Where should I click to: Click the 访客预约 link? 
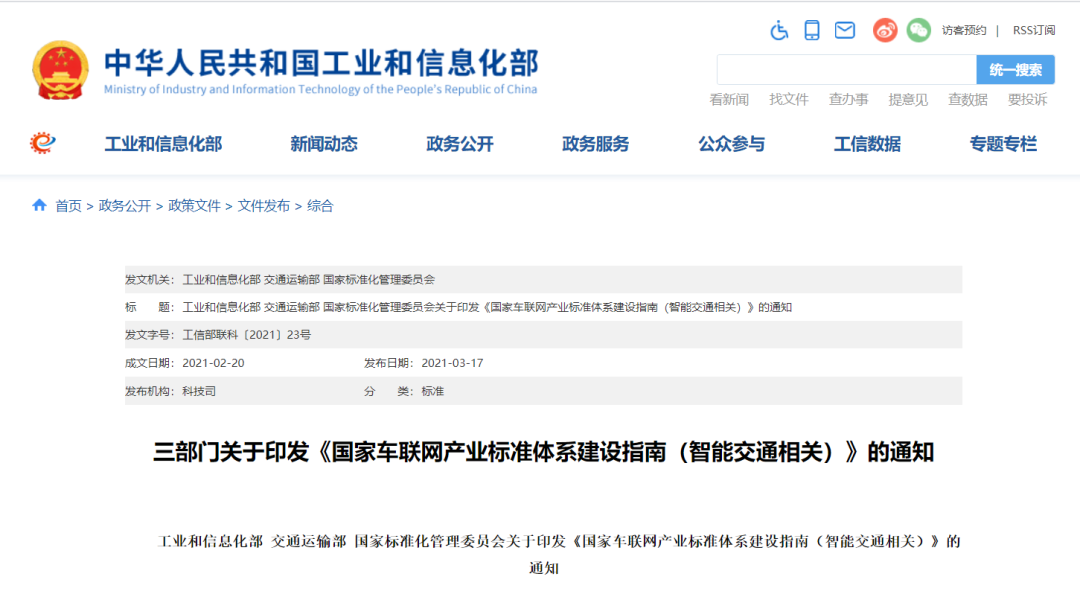point(963,30)
